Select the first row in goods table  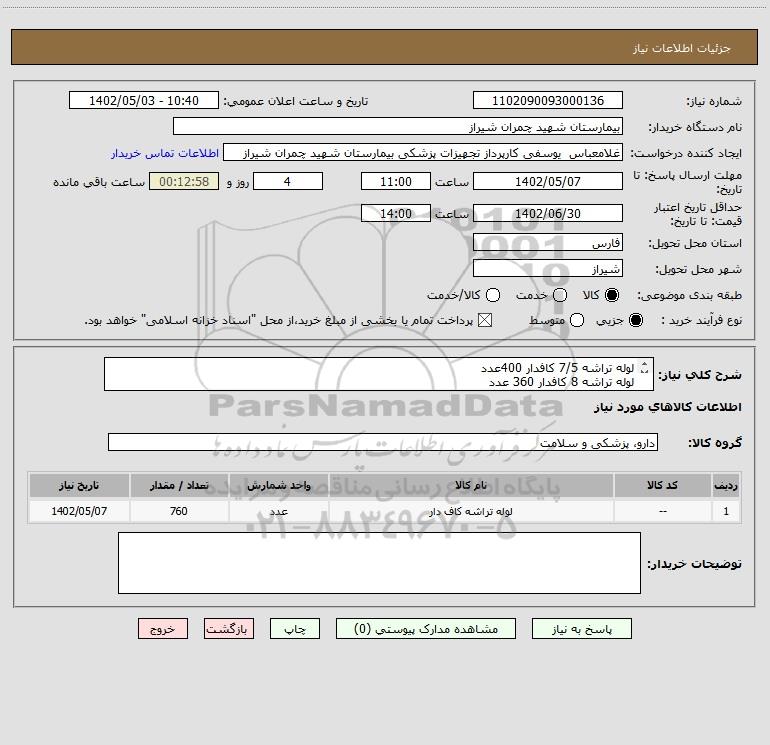coord(385,511)
